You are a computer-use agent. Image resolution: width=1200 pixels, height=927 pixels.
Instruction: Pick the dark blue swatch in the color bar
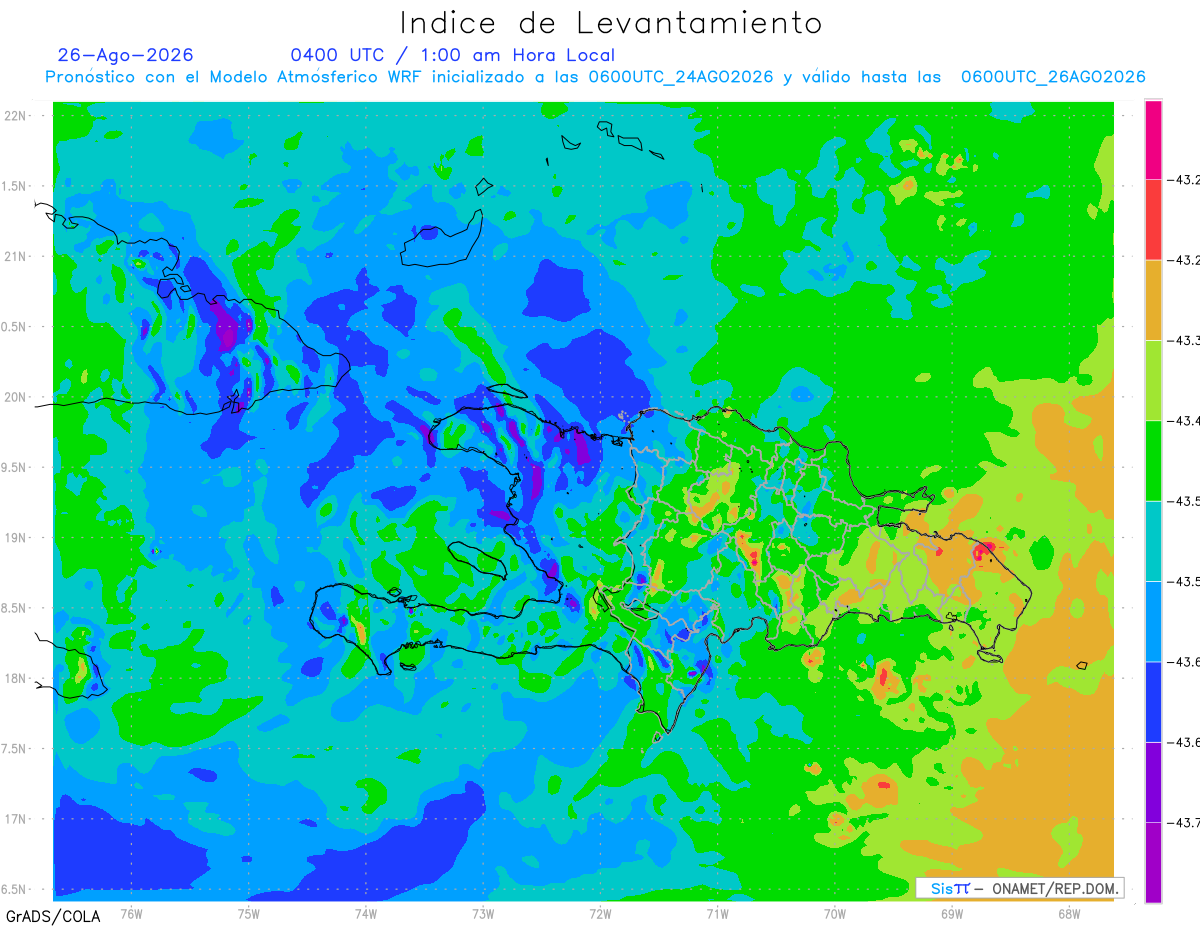coord(1153,701)
